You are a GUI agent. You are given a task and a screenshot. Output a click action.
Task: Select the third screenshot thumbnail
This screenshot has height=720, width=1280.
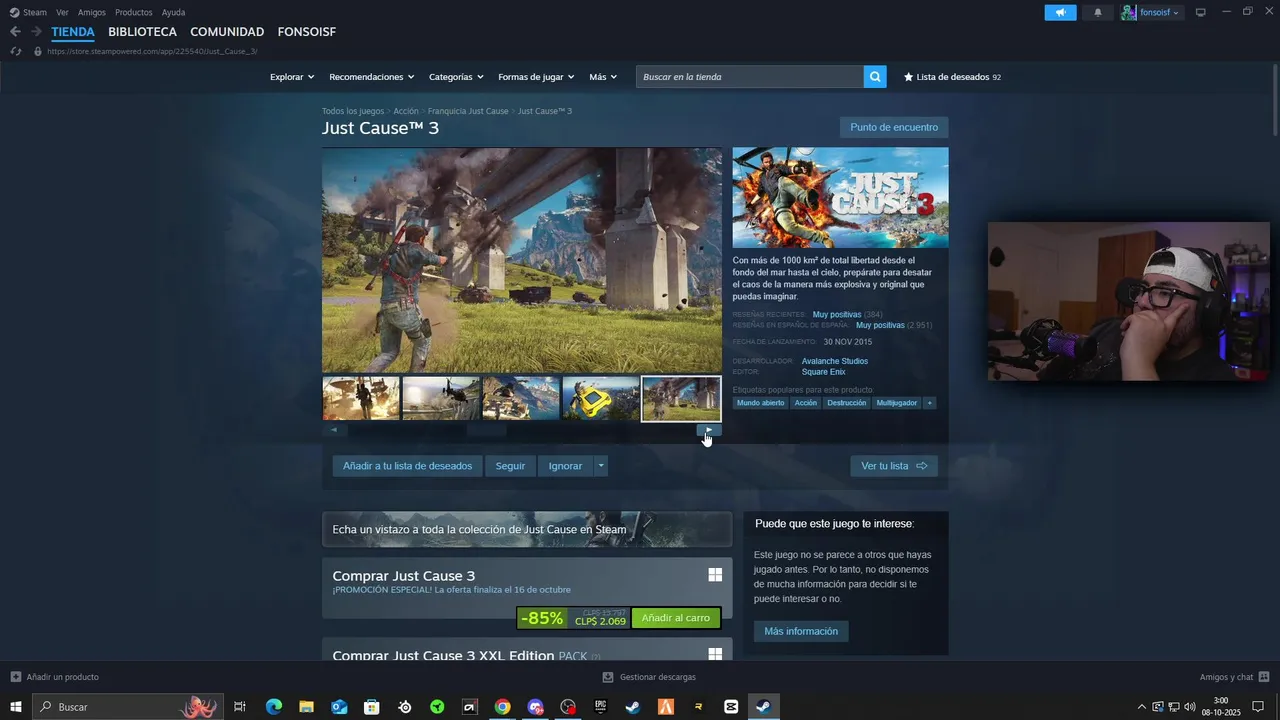pos(521,398)
